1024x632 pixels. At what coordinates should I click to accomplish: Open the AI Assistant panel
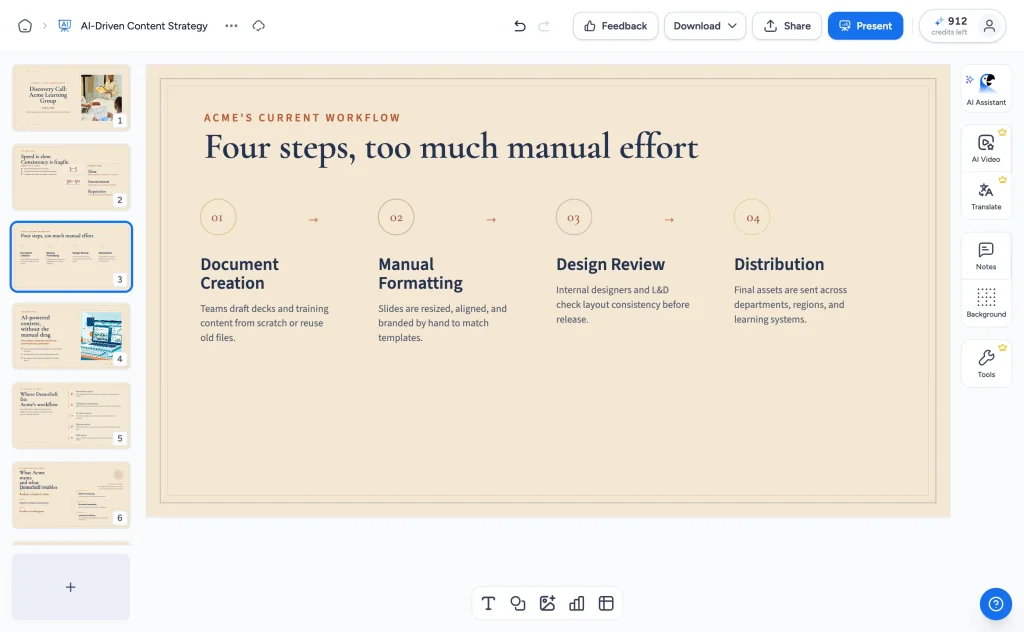tap(986, 89)
